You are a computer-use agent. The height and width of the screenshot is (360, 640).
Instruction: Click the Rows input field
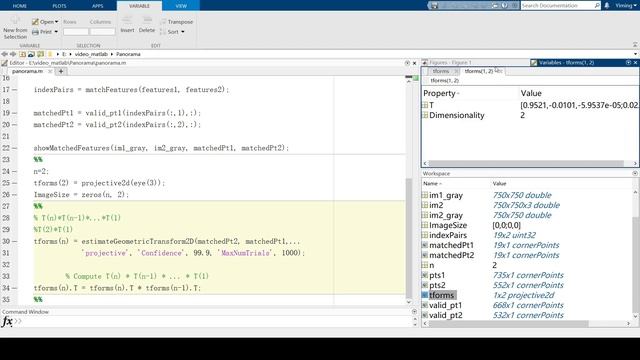(76, 31)
